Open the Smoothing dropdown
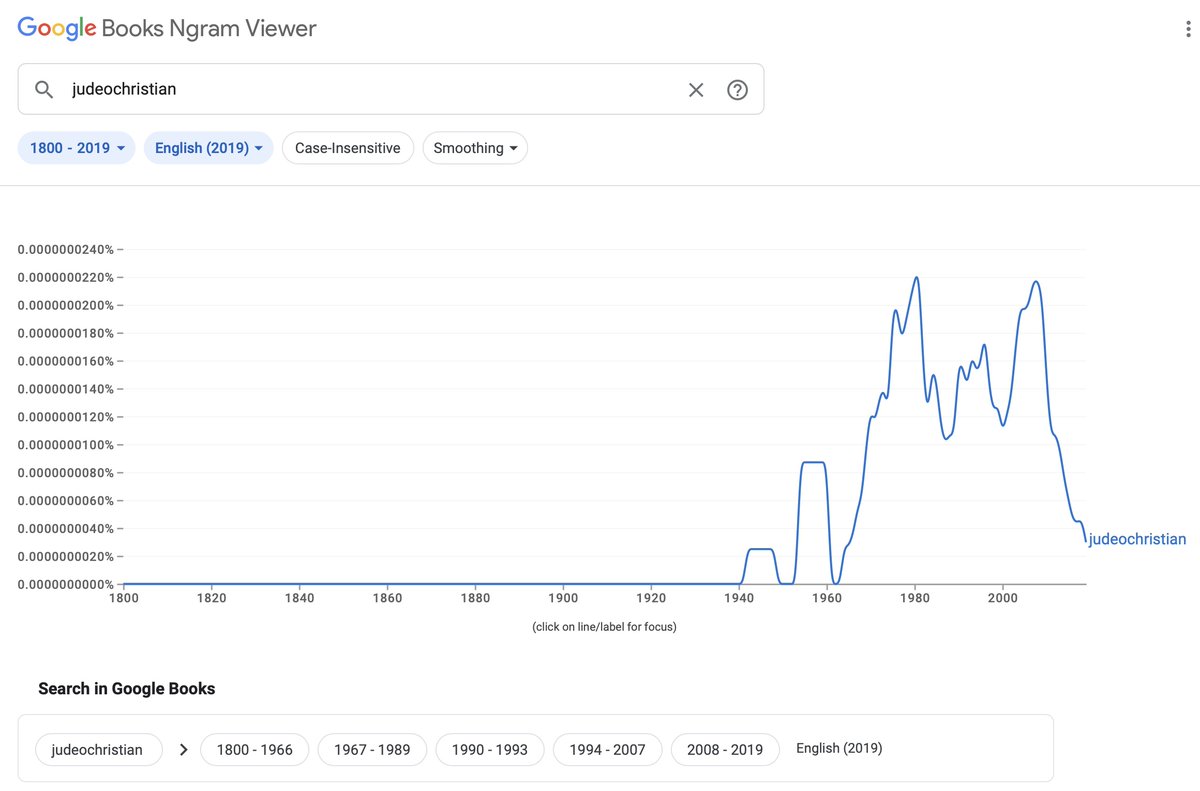 [475, 148]
